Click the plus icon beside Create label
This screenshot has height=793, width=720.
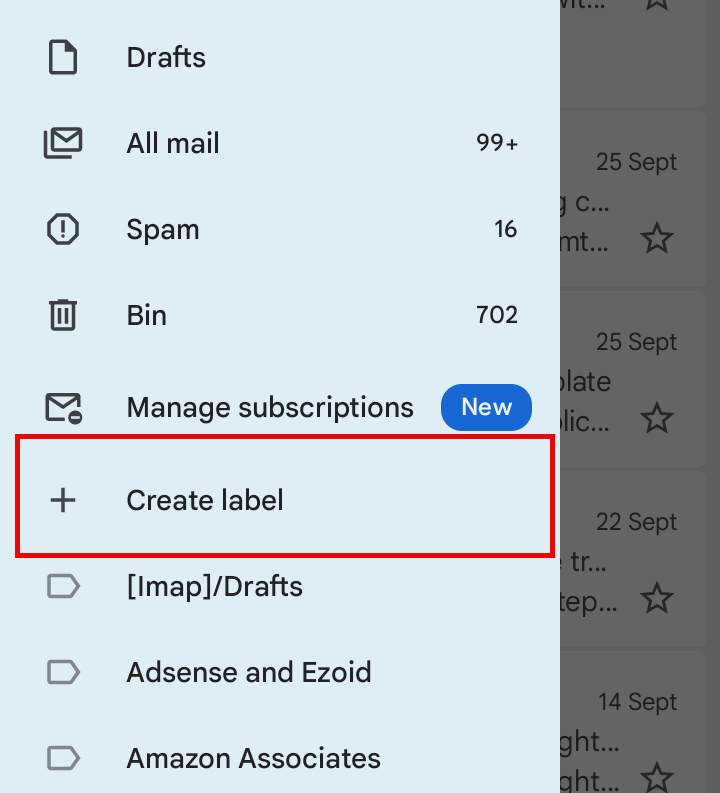[x=63, y=500]
